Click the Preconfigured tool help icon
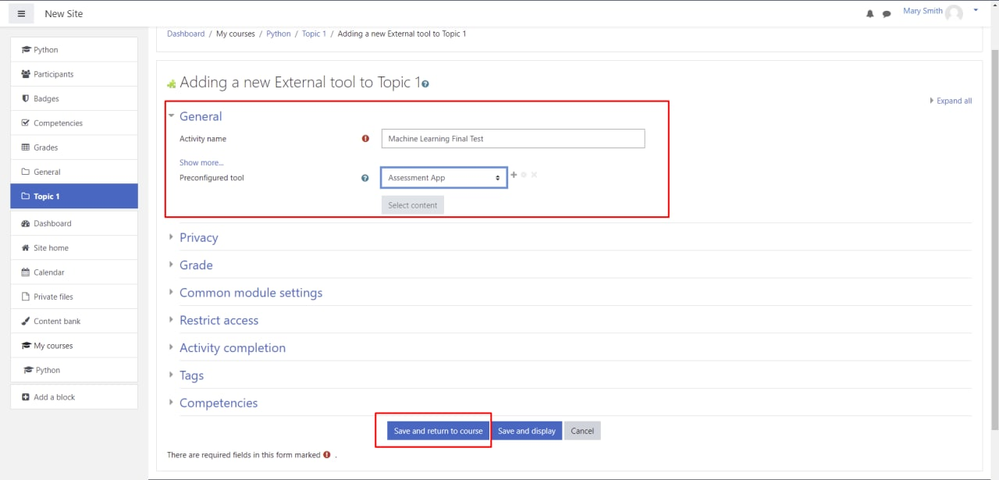The height and width of the screenshot is (480, 999). coord(365,178)
